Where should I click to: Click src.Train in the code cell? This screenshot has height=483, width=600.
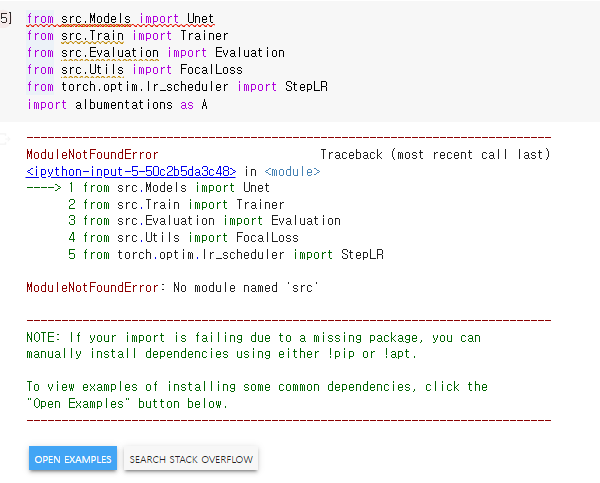pyautogui.click(x=90, y=36)
